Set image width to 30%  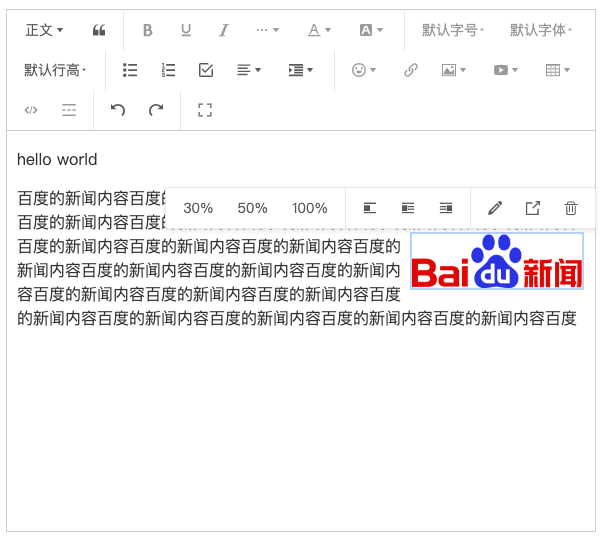click(198, 208)
